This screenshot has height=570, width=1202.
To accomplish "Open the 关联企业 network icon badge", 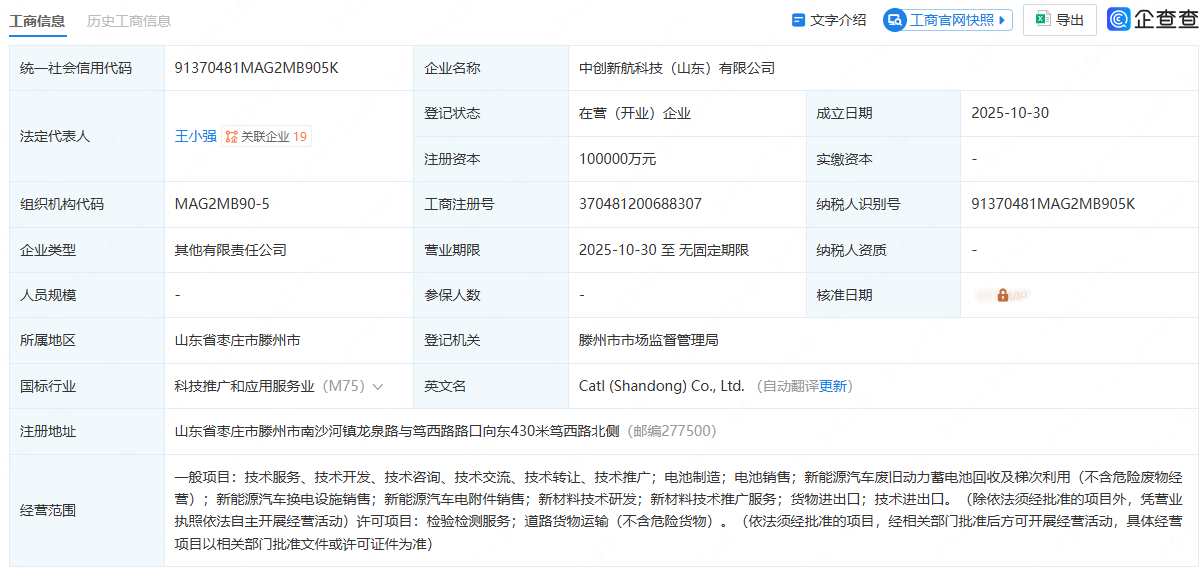I will coord(231,137).
